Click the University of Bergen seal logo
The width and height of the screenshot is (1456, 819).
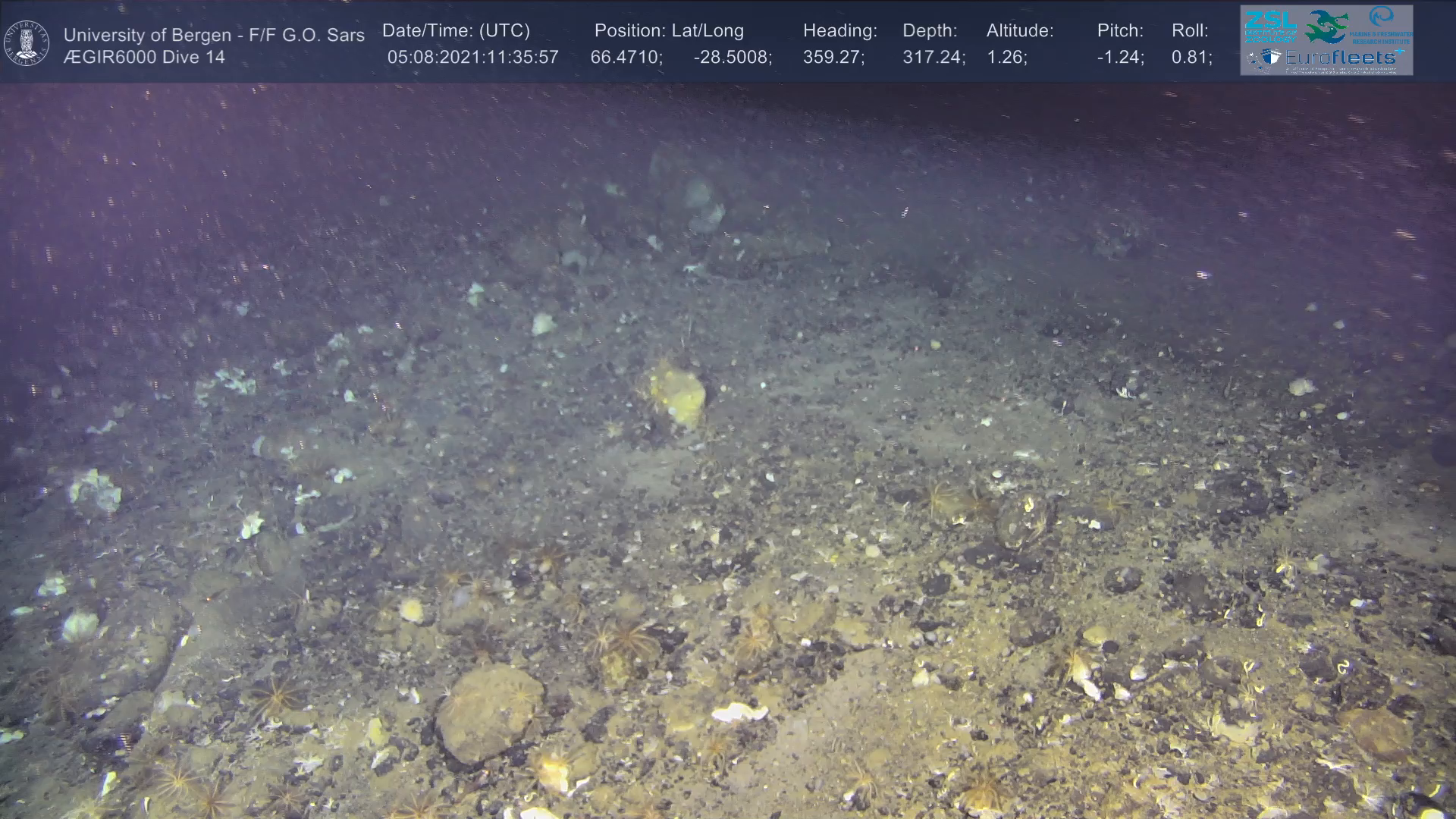point(27,42)
